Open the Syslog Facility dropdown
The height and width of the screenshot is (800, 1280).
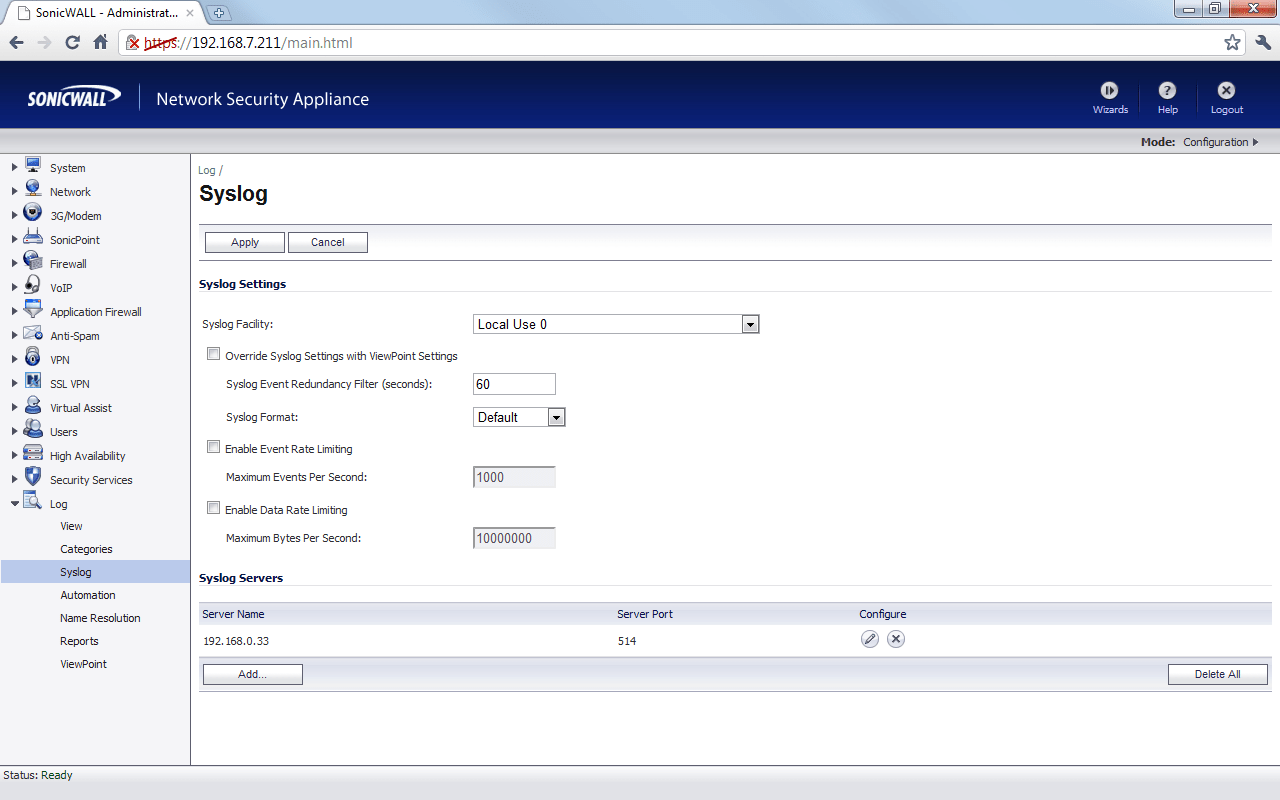pyautogui.click(x=749, y=323)
